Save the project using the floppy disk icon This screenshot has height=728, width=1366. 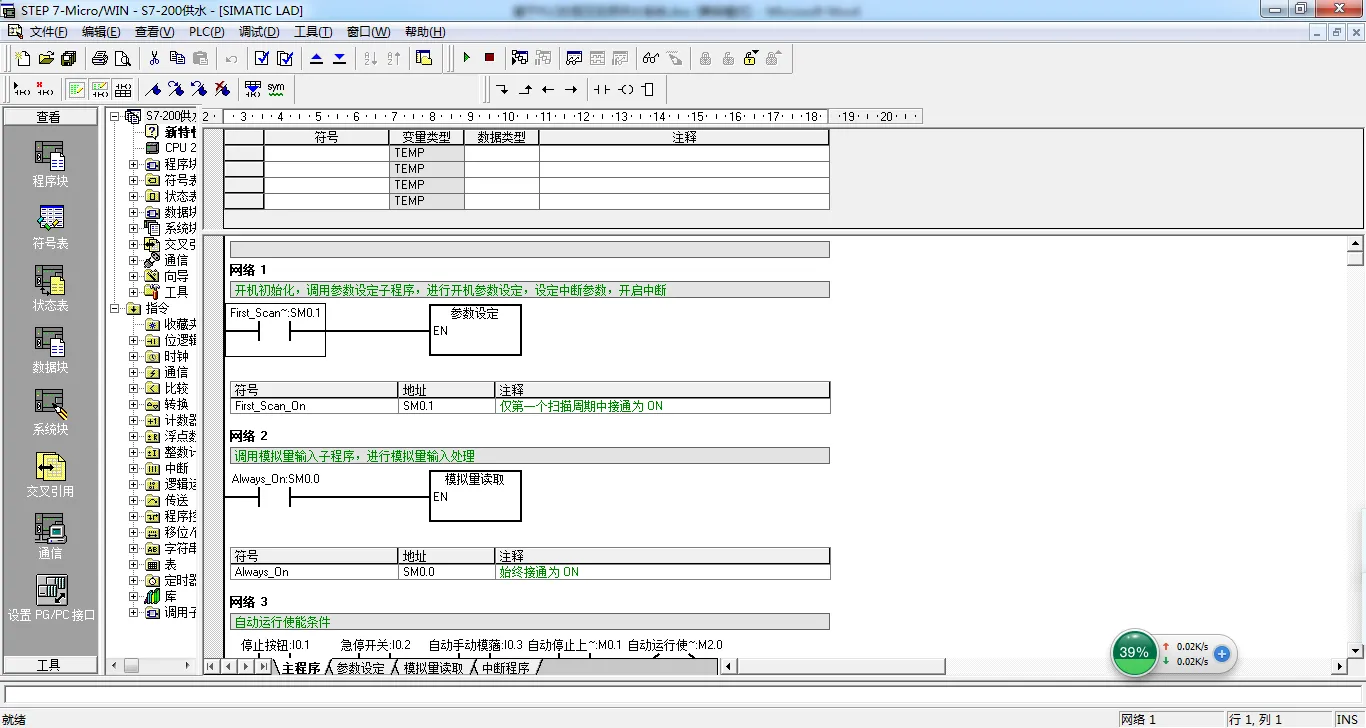pos(68,58)
